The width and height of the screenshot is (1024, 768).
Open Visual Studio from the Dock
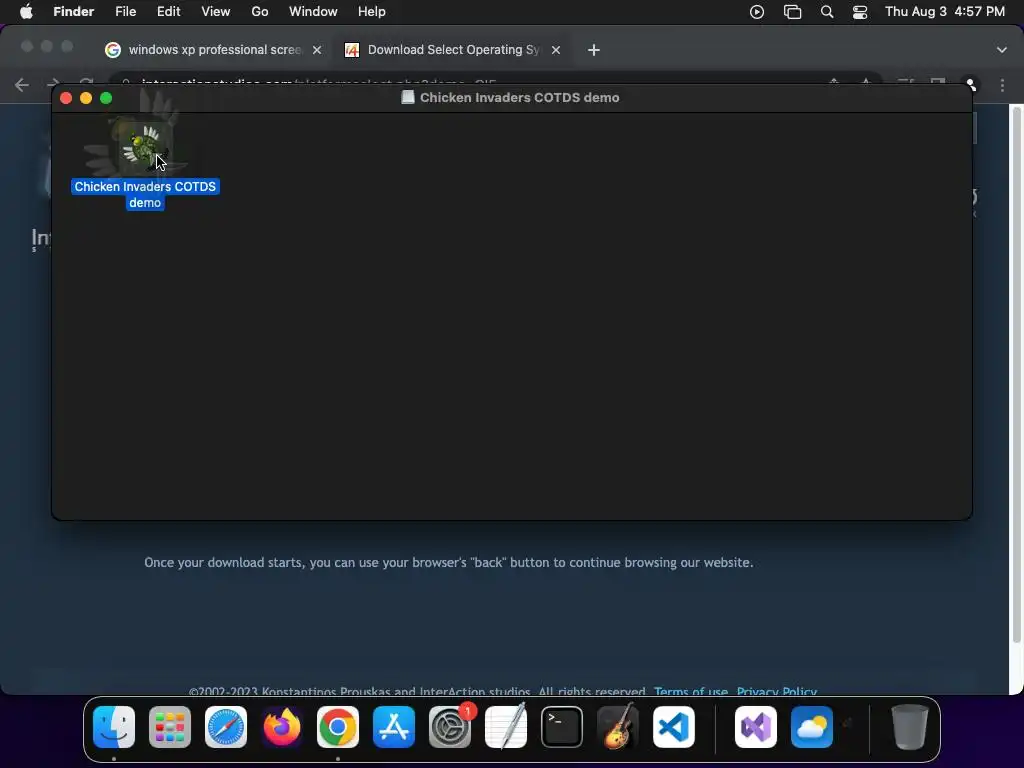pyautogui.click(x=756, y=727)
